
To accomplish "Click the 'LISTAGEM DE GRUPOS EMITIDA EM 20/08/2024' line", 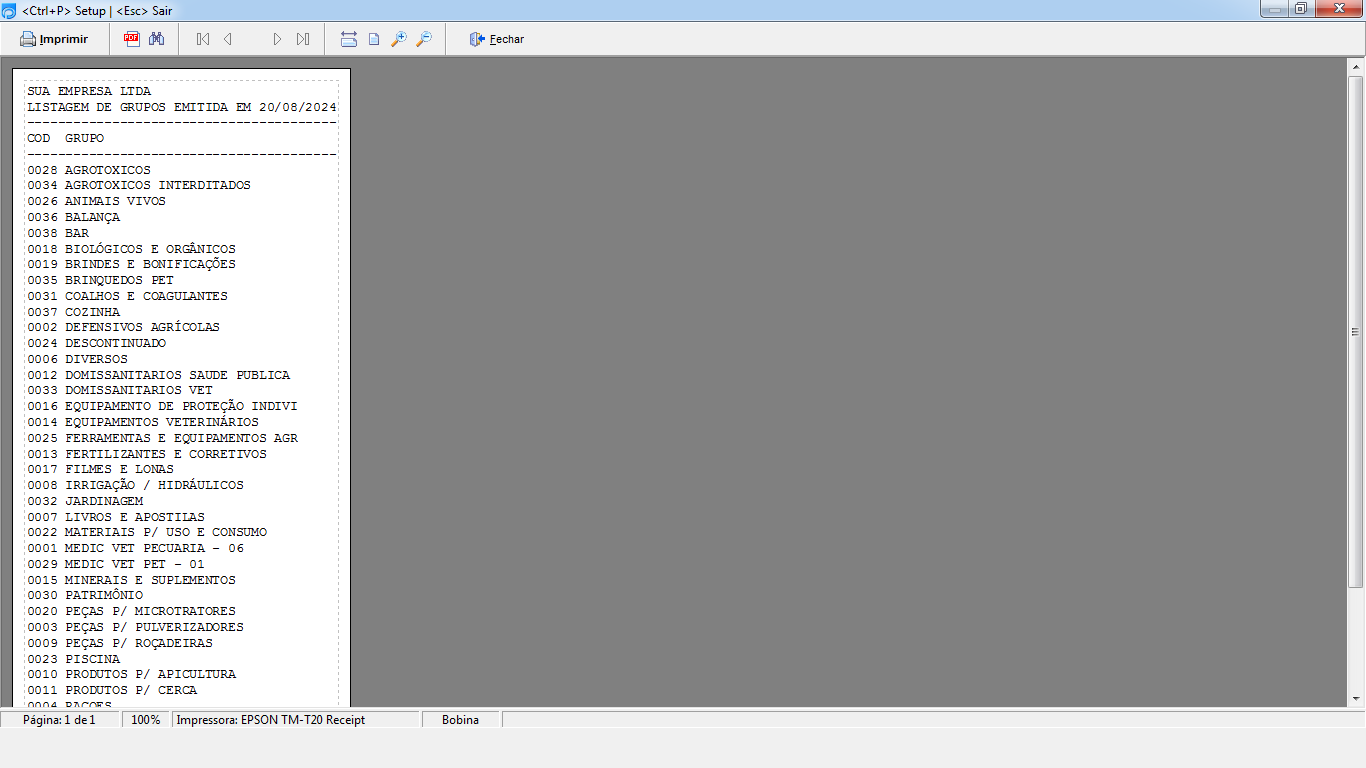I will [182, 107].
